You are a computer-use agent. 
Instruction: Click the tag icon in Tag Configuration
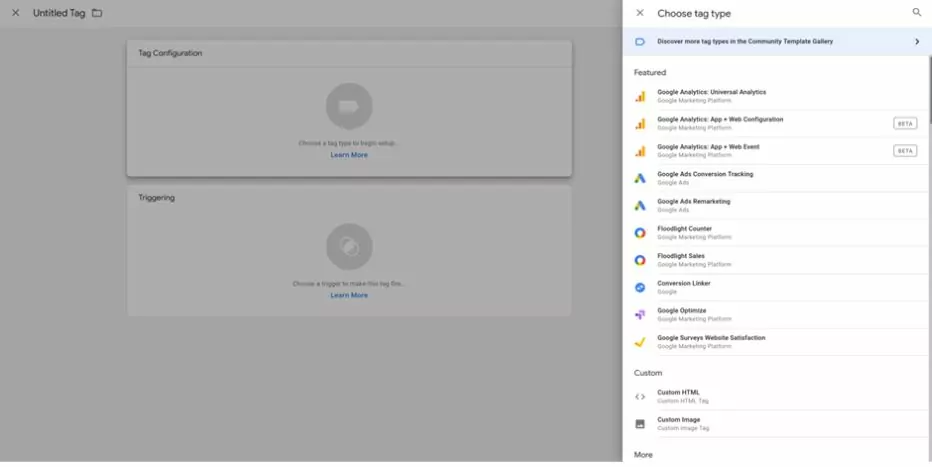[349, 106]
